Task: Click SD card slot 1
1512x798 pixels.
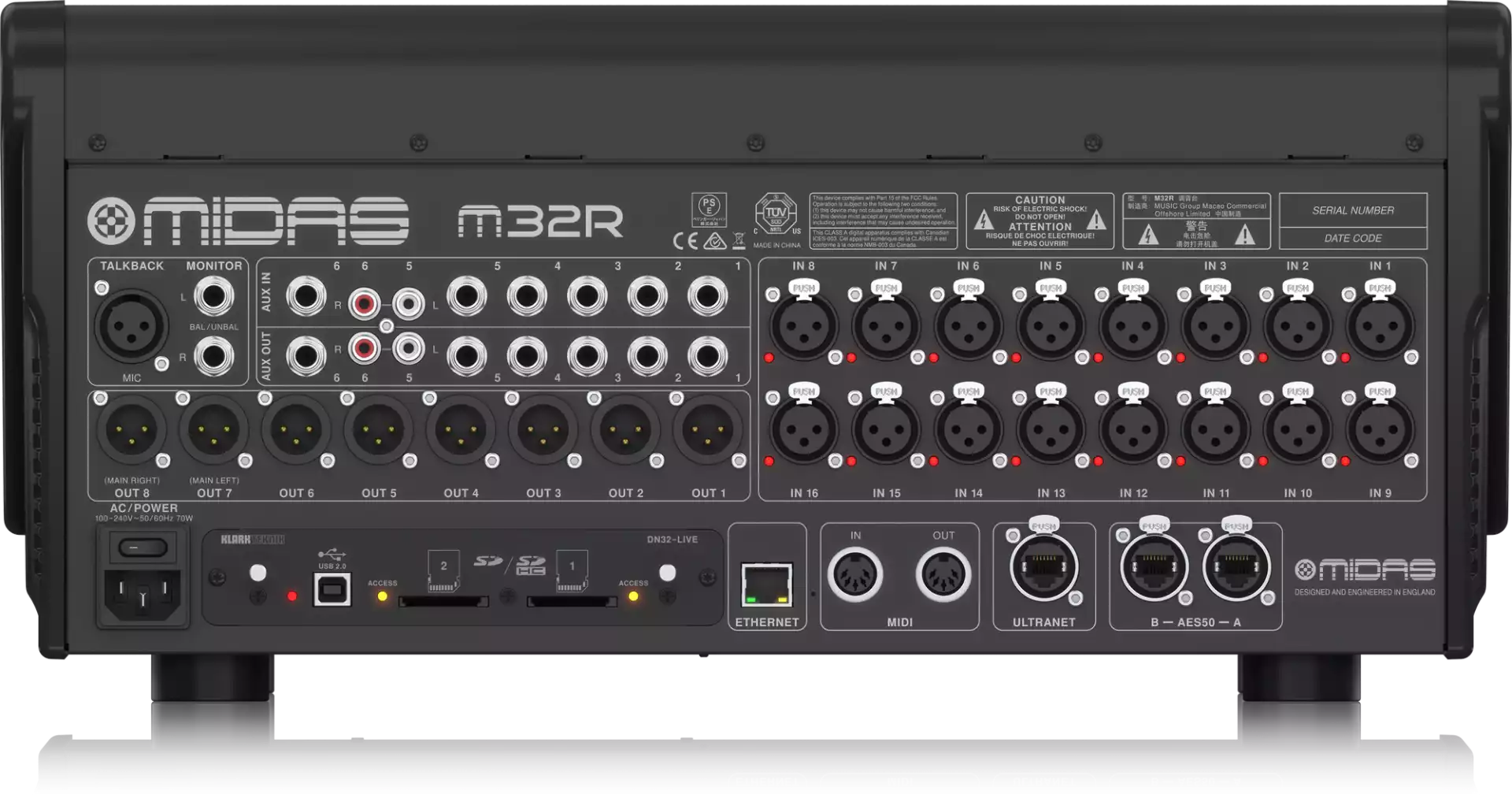Action: pos(572,602)
